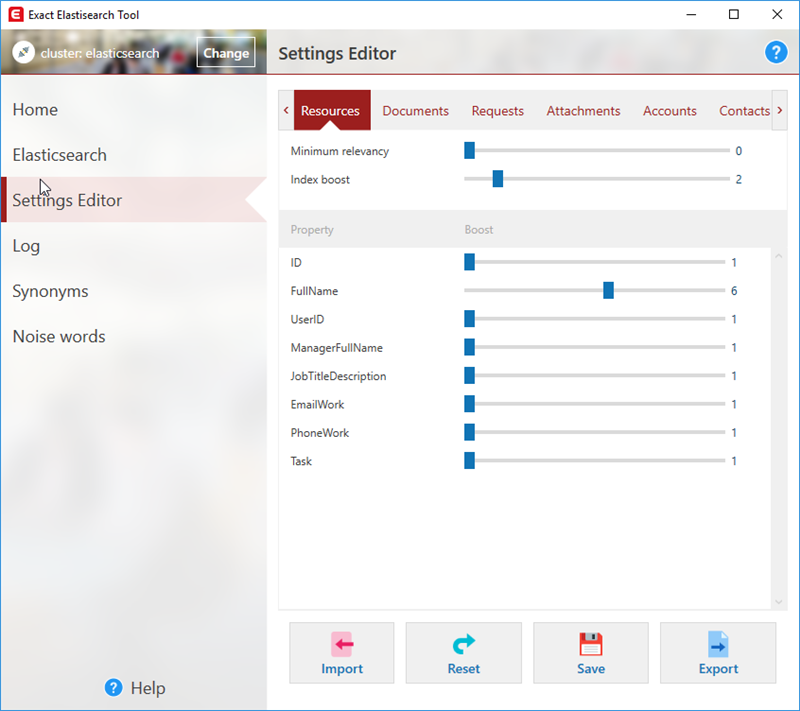Close the Exact Elastisearch Tool window
The image size is (800, 711).
tap(777, 14)
